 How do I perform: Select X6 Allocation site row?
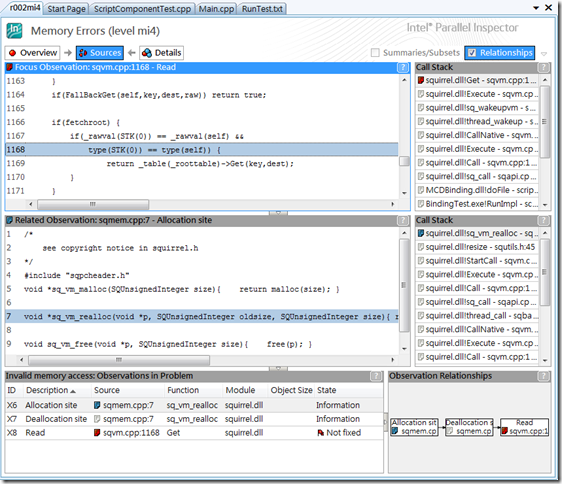194,405
